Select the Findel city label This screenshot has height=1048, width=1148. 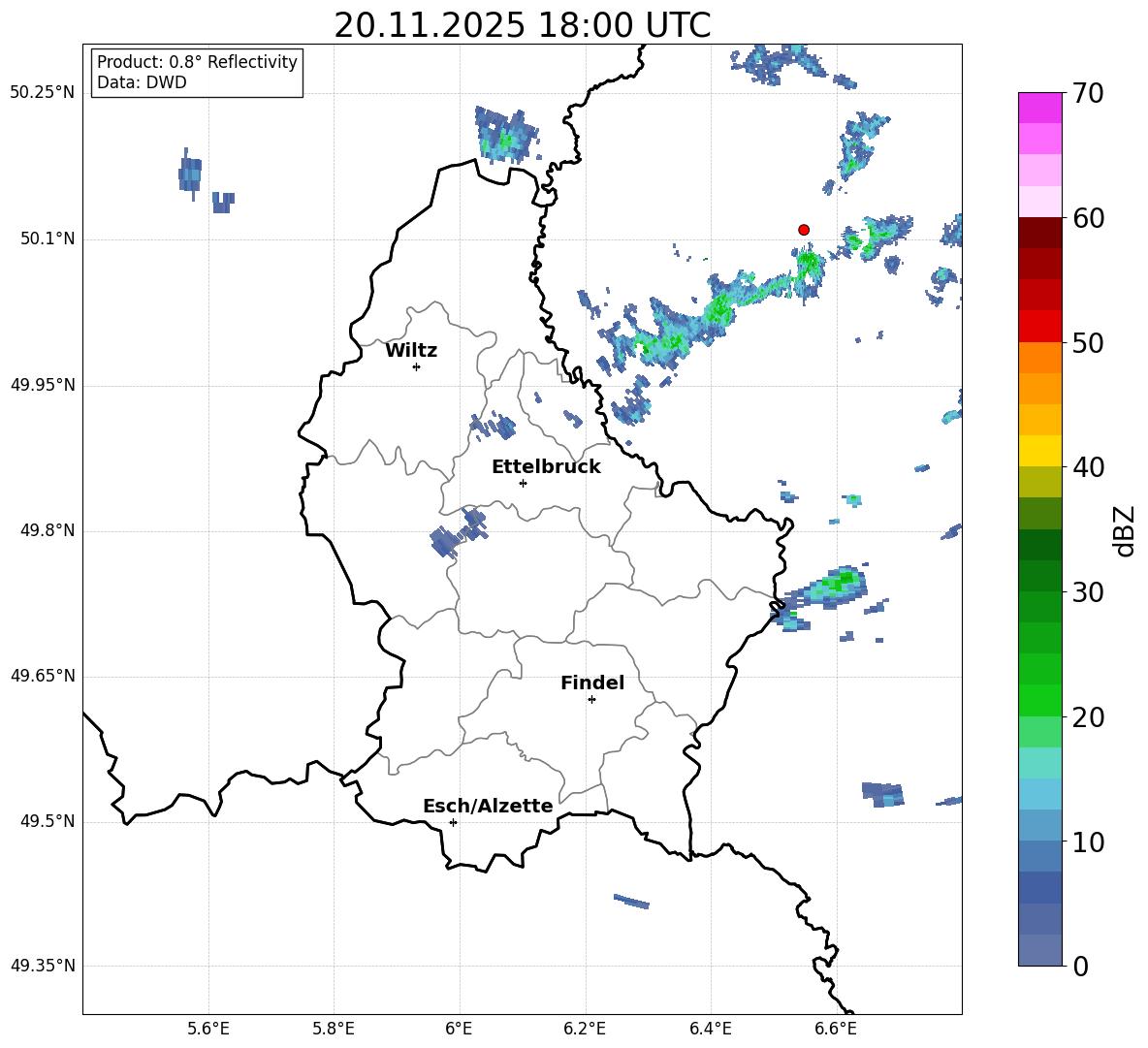click(592, 683)
